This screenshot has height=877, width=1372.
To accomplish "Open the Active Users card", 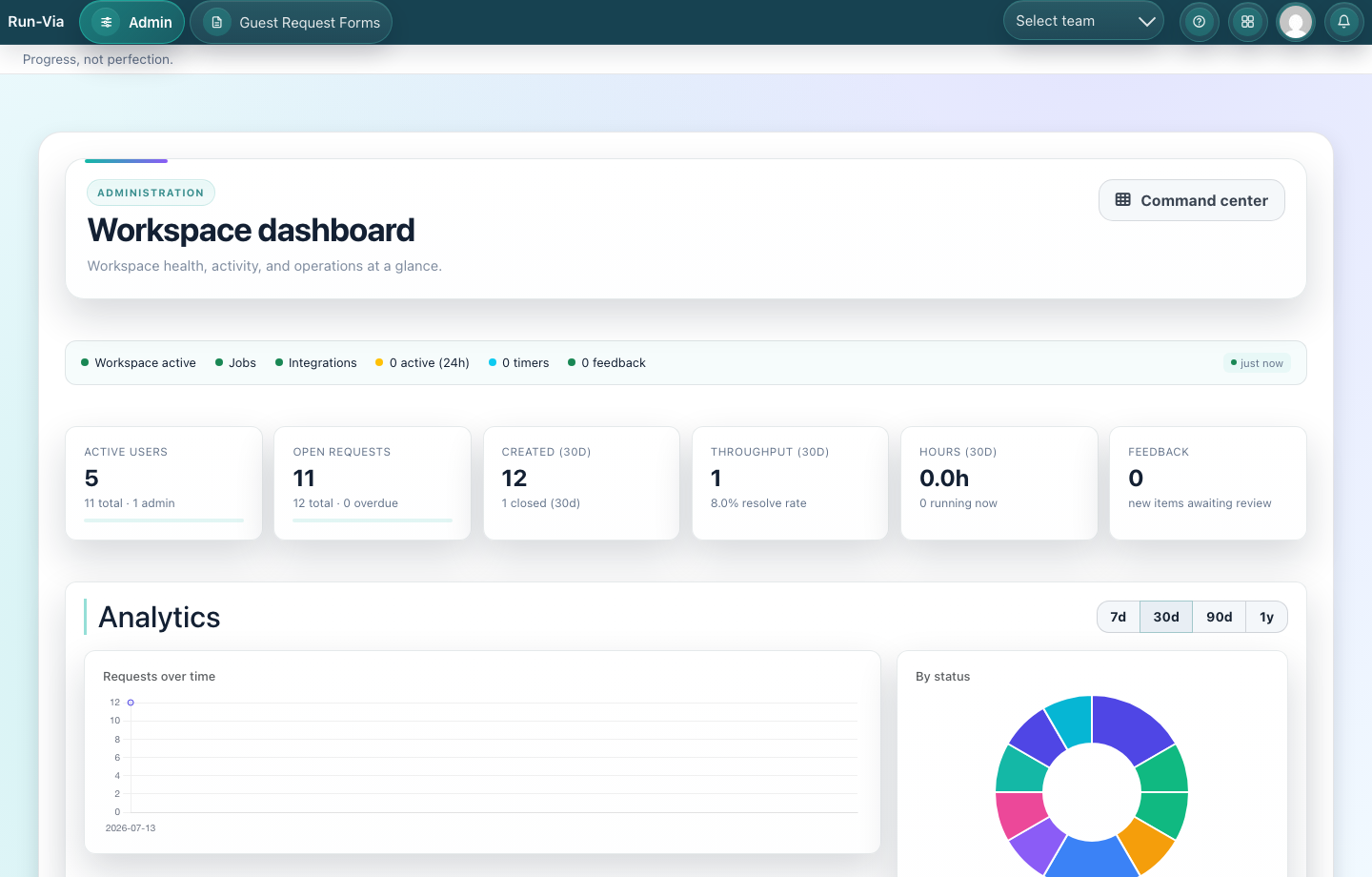I will click(164, 483).
